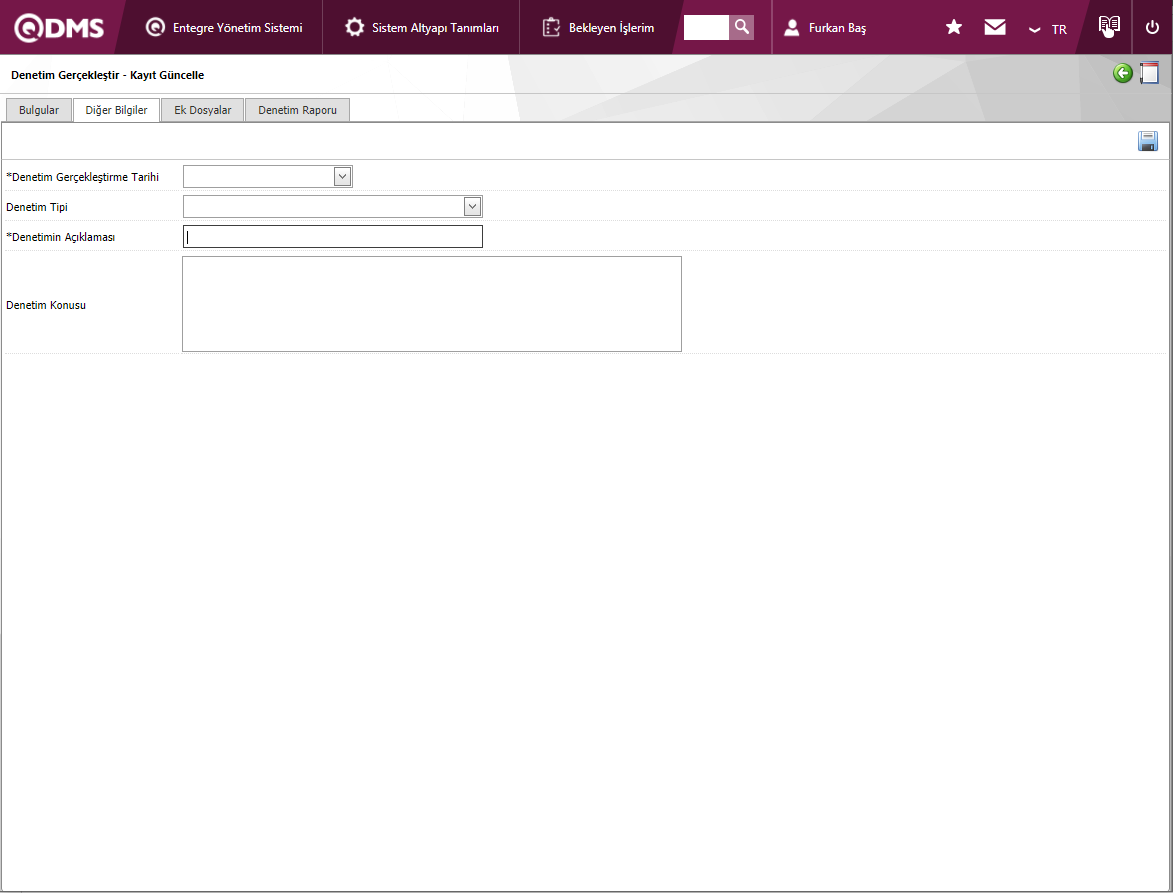Click the power logout icon
Image resolution: width=1173 pixels, height=893 pixels.
click(x=1152, y=28)
